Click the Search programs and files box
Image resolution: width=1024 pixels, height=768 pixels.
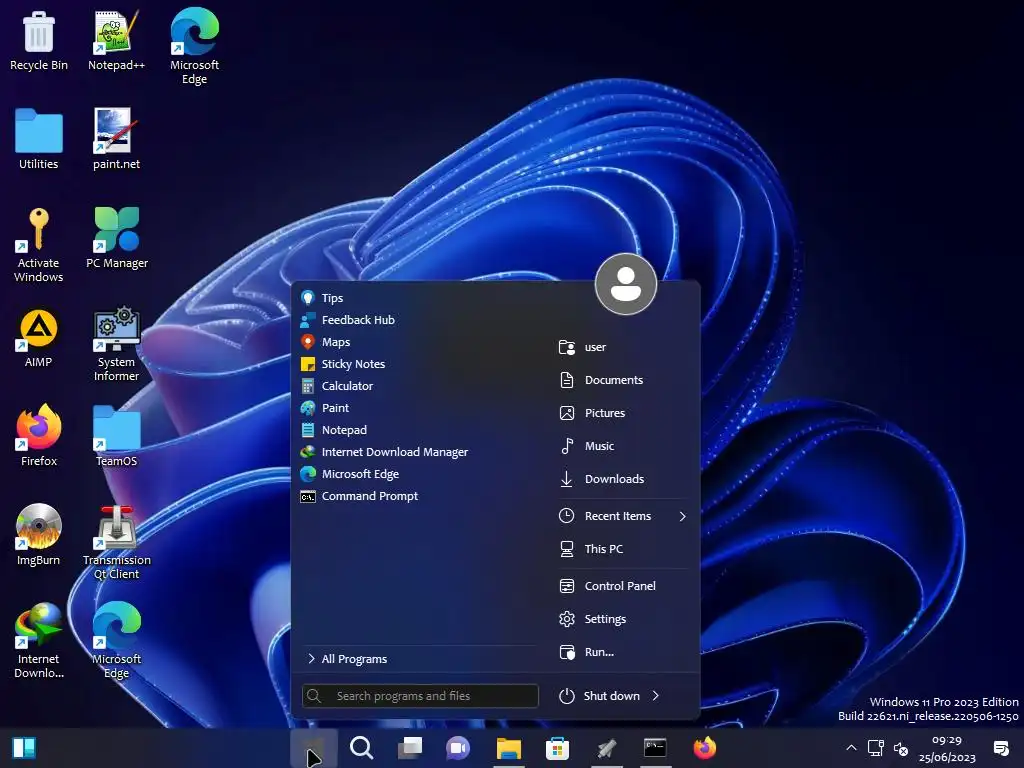420,696
